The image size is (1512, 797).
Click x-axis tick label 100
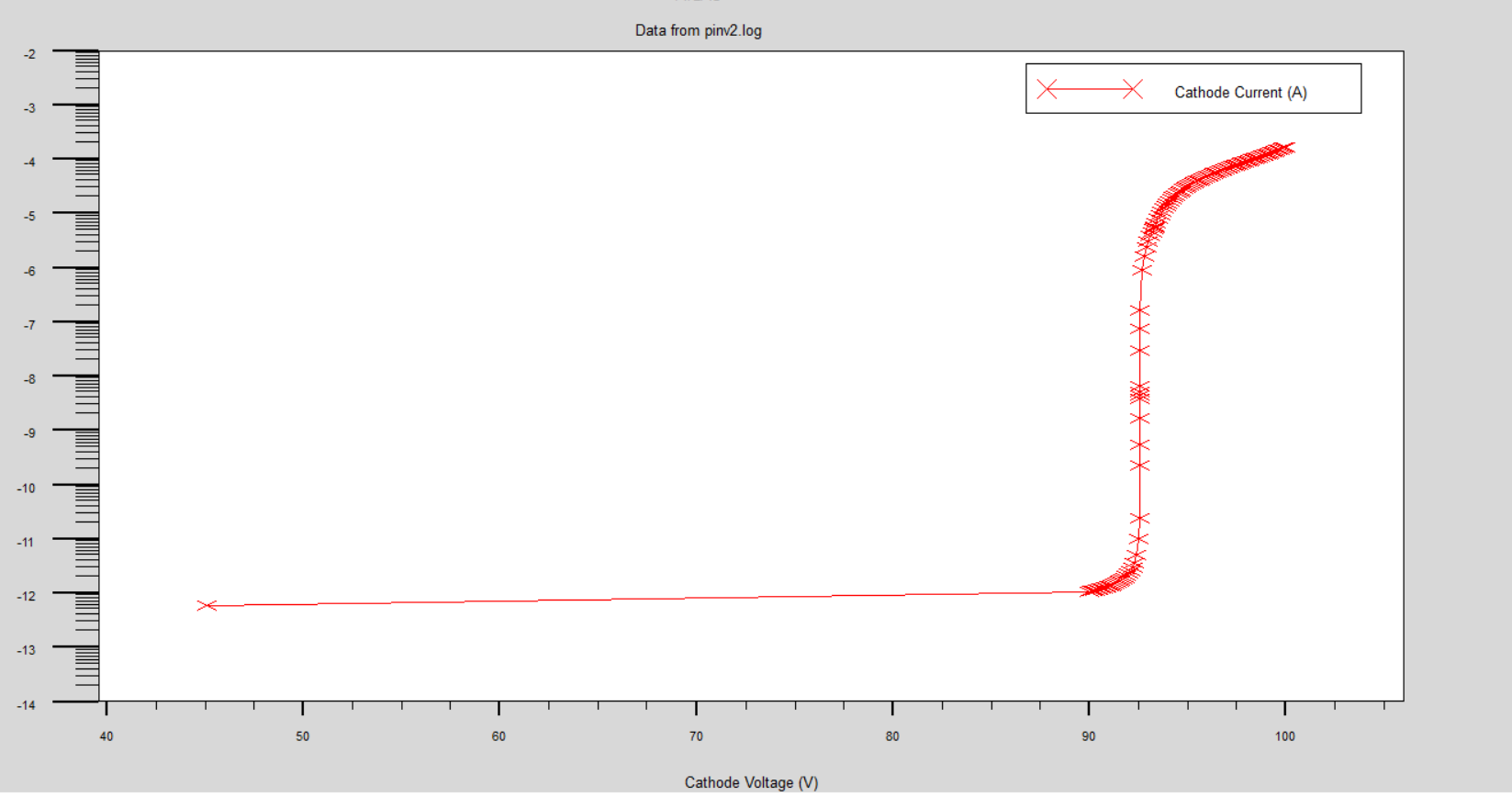pyautogui.click(x=1284, y=736)
